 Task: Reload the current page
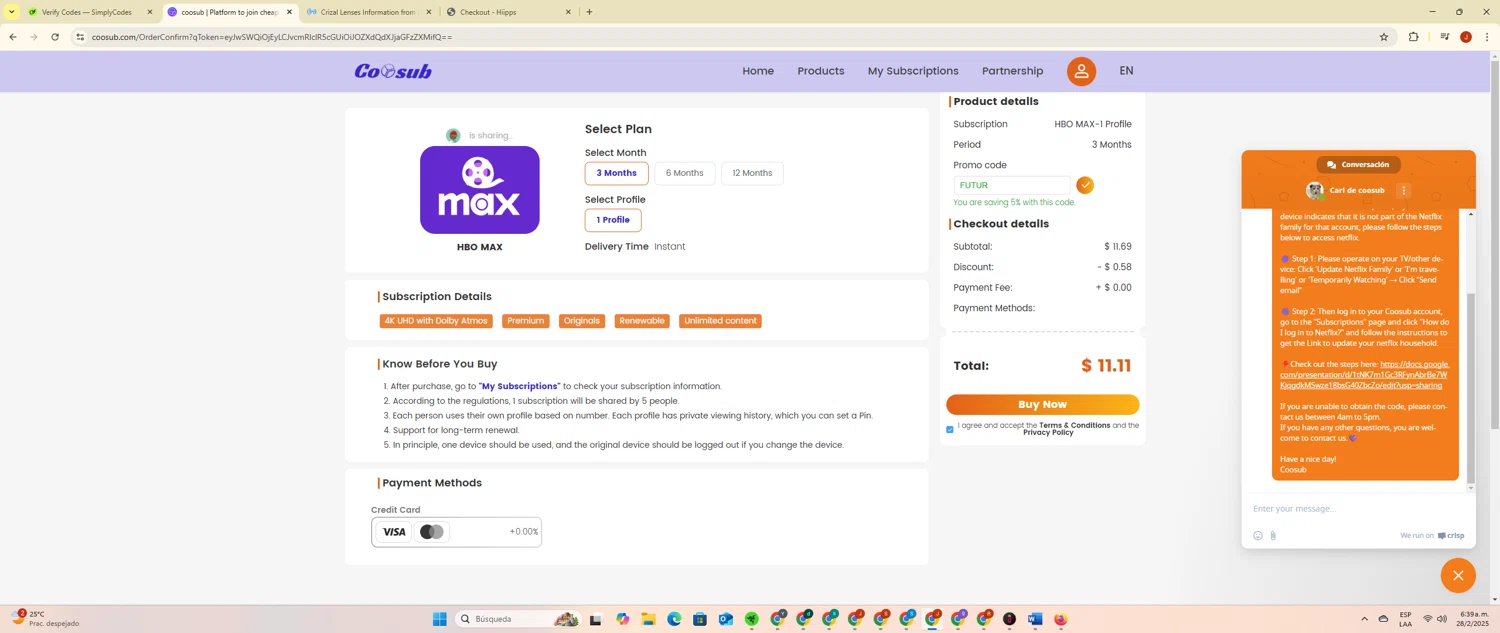[55, 37]
